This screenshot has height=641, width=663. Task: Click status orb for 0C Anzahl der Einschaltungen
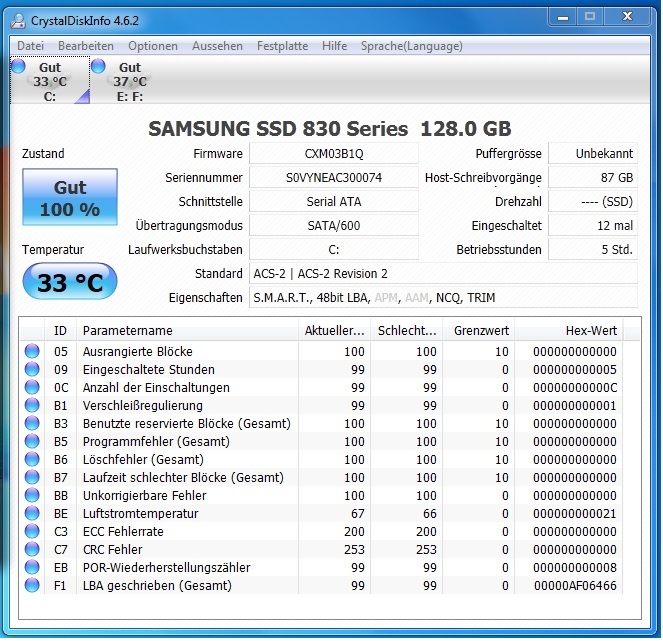(x=32, y=387)
